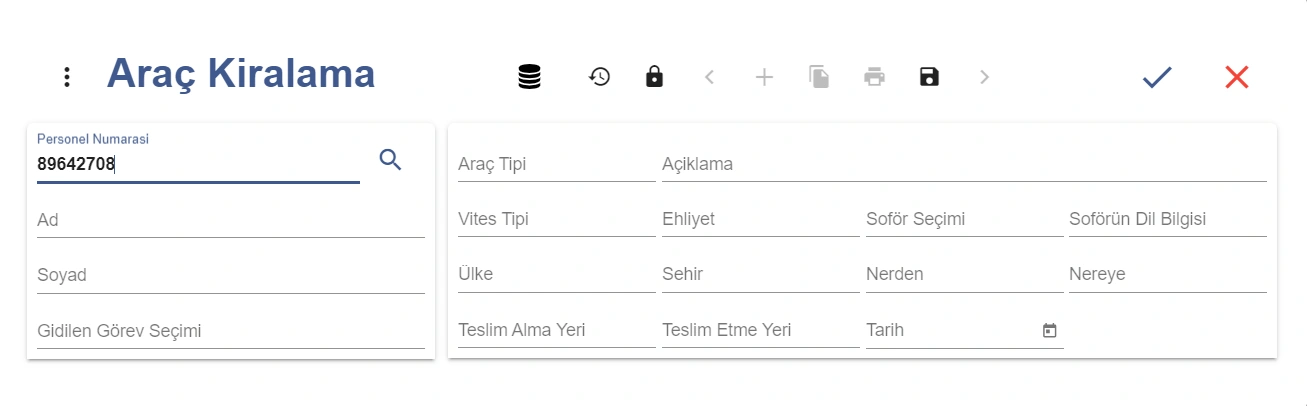This screenshot has height=406, width=1307.
Task: Click the copy document icon
Action: click(x=819, y=77)
